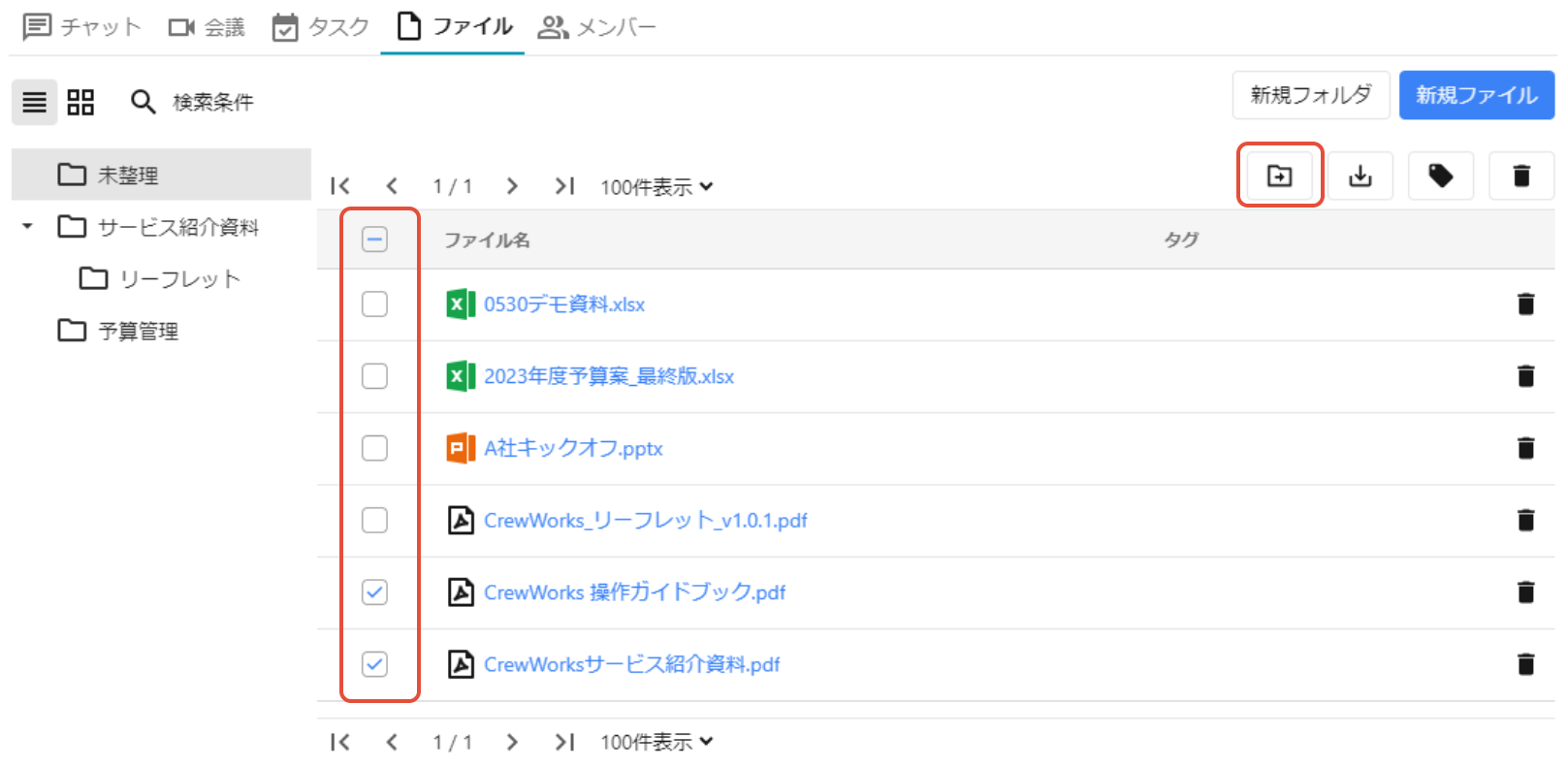Download selected files icon
The image size is (1568, 768).
1360,176
